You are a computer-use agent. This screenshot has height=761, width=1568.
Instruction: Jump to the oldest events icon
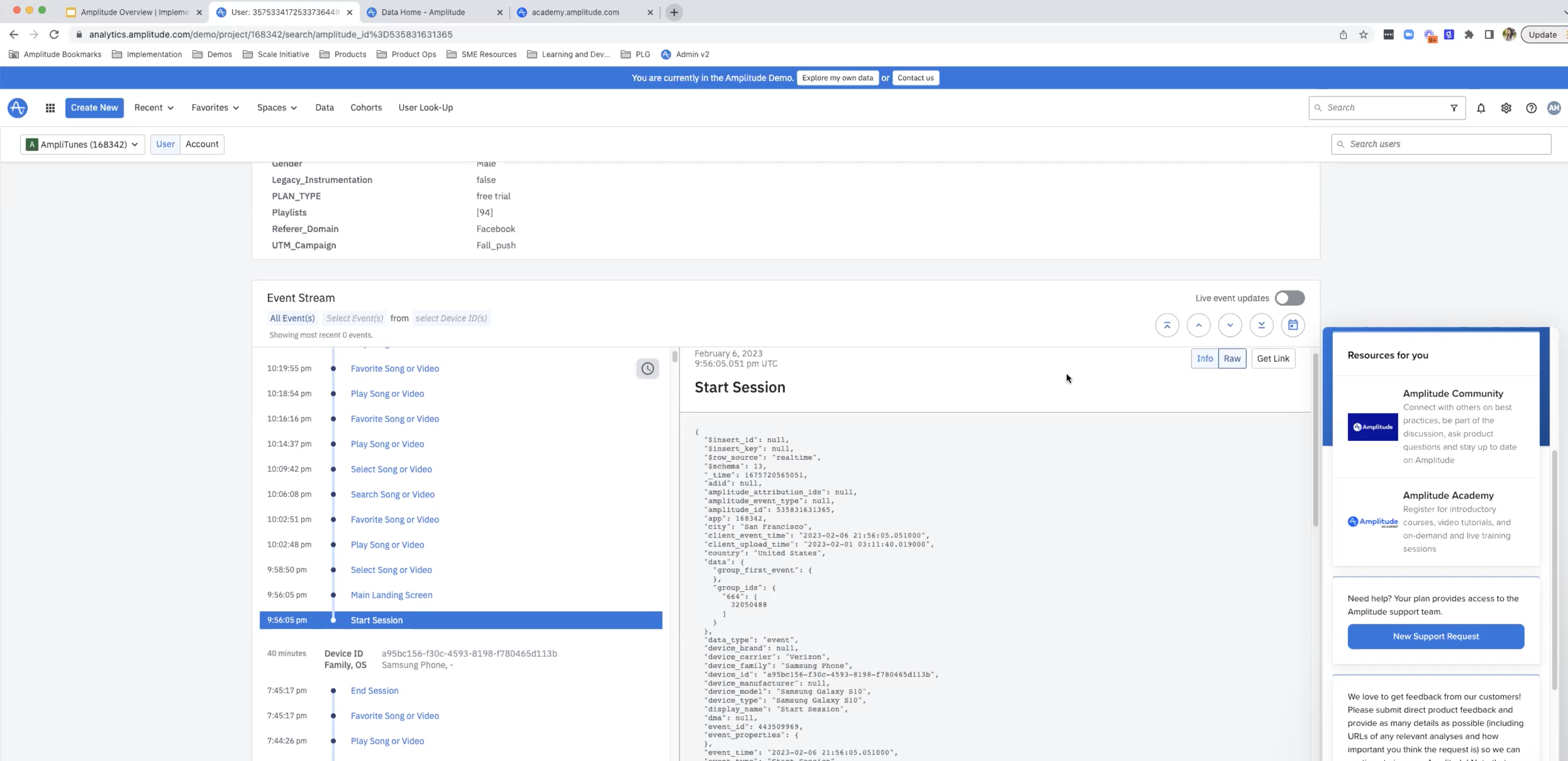(x=1260, y=325)
